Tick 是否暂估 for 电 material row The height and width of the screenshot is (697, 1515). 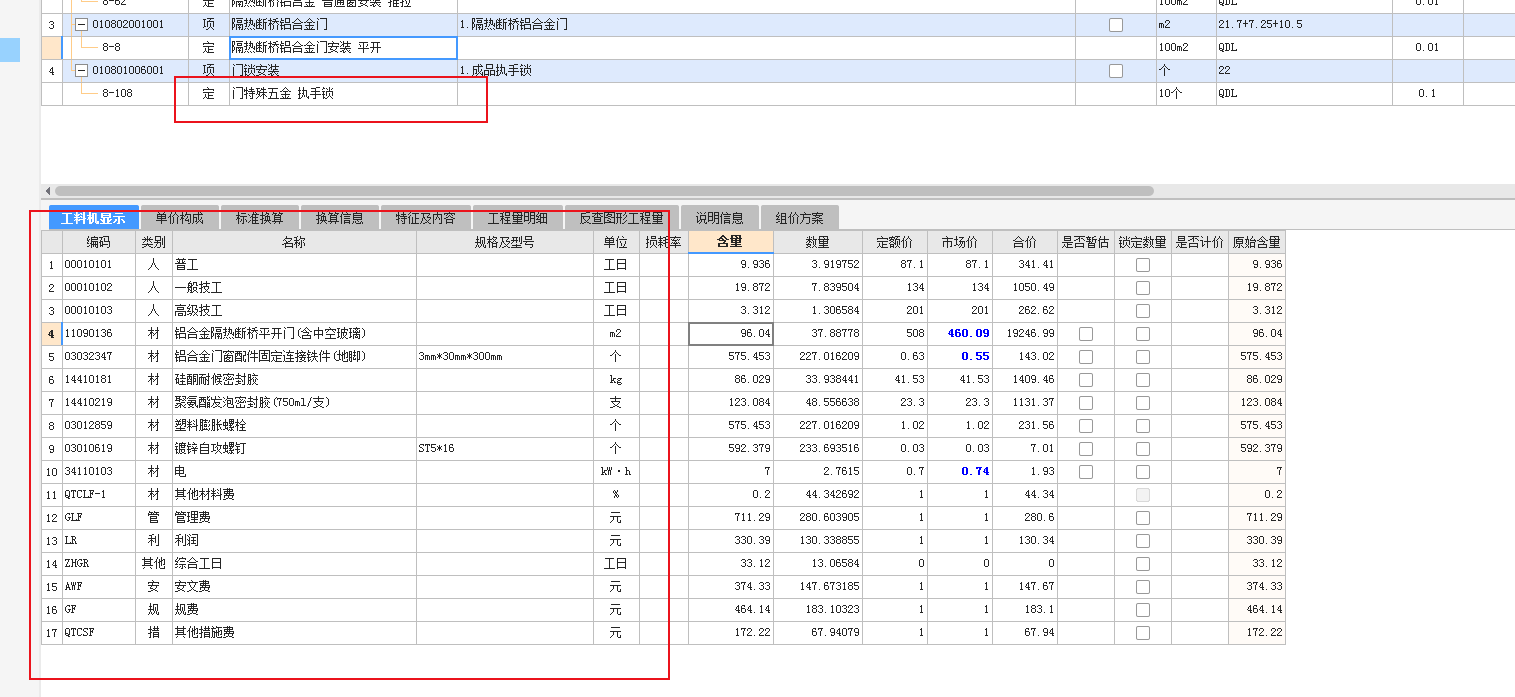1086,472
